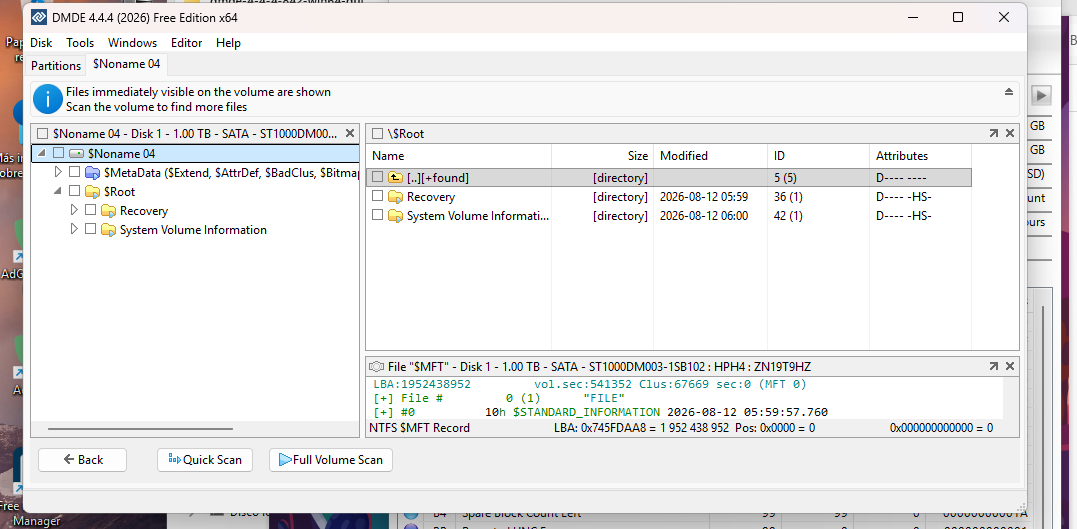
Task: Collapse the info banner with eject arrow
Action: point(1009,92)
